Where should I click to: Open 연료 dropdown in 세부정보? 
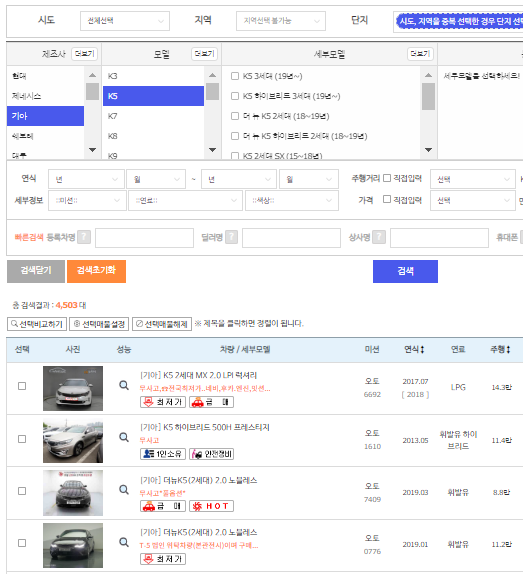click(186, 201)
